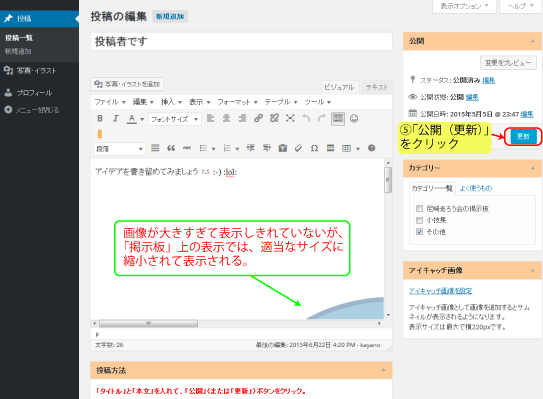Click the editor's horizontal scrollbar thumb
The image size is (543, 399).
coord(148,323)
